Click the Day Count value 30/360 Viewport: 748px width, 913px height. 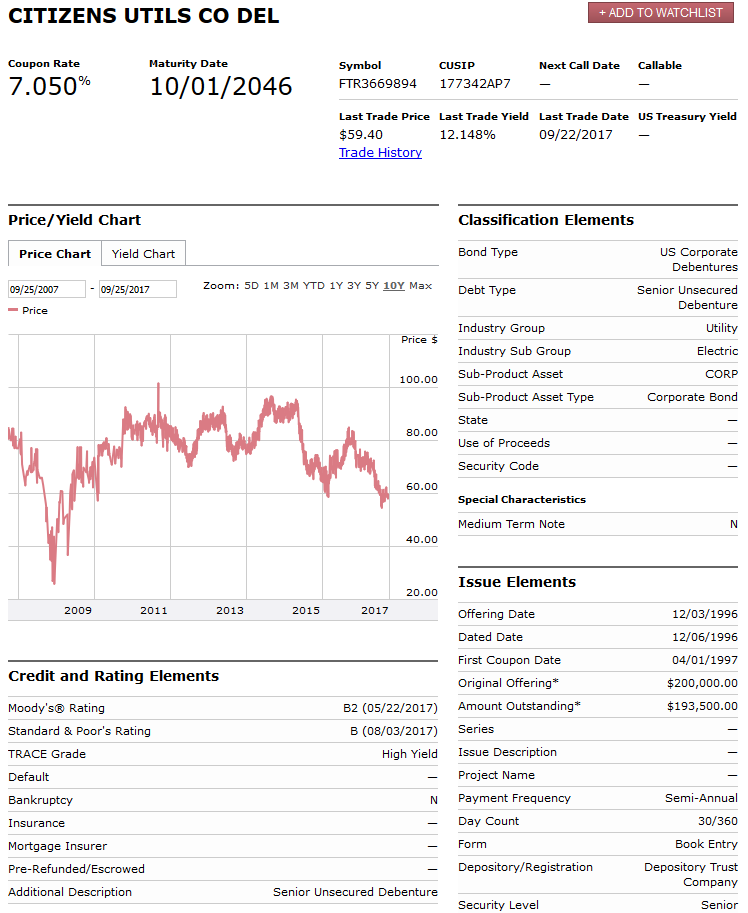click(718, 821)
